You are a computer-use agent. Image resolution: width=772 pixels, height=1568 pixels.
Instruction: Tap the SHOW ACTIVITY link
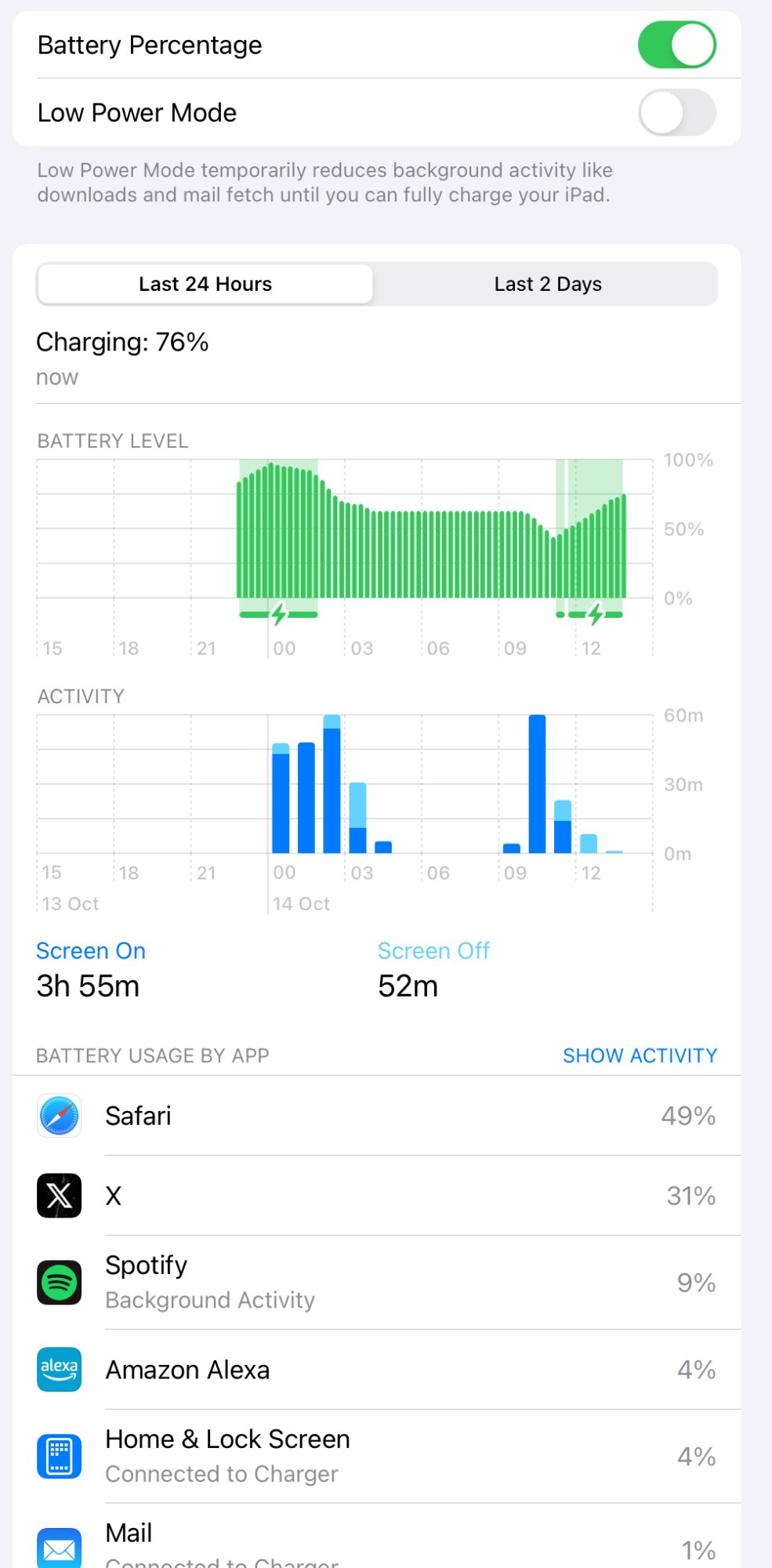click(640, 1055)
